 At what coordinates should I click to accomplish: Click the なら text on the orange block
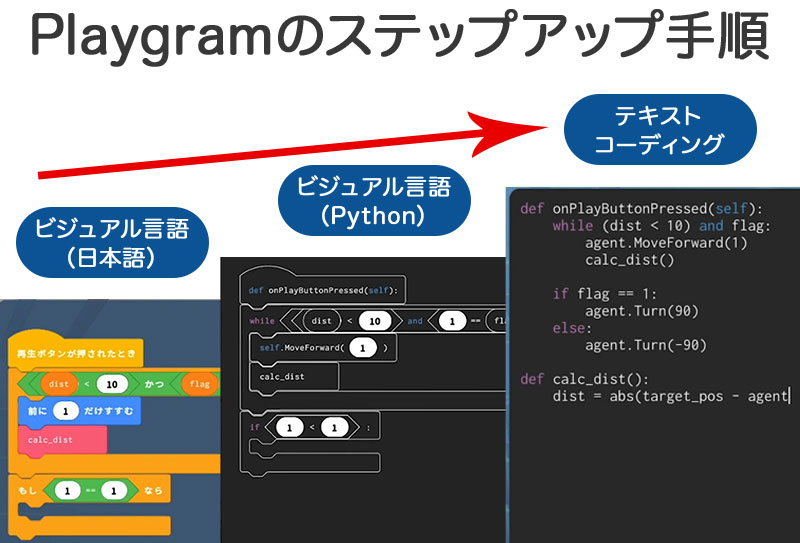[153, 490]
